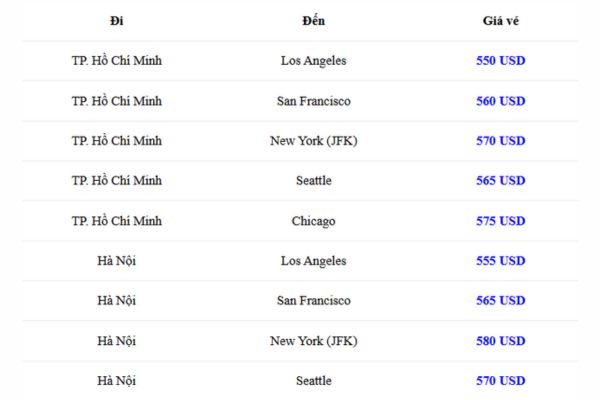Image resolution: width=600 pixels, height=400 pixels.
Task: Open the 560 USD fare to San Francisco
Action: point(501,101)
